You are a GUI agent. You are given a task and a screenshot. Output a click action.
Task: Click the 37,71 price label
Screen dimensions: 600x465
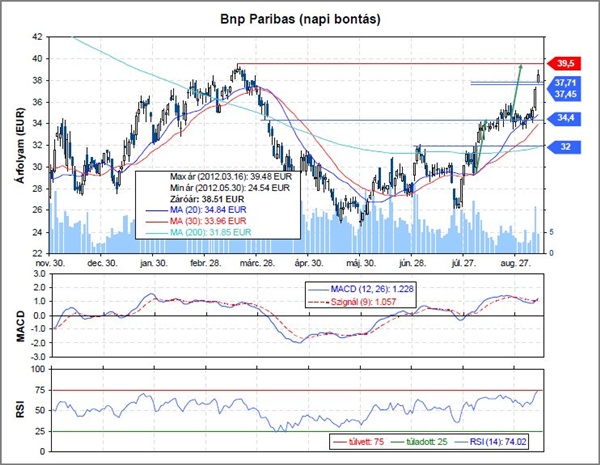click(566, 83)
